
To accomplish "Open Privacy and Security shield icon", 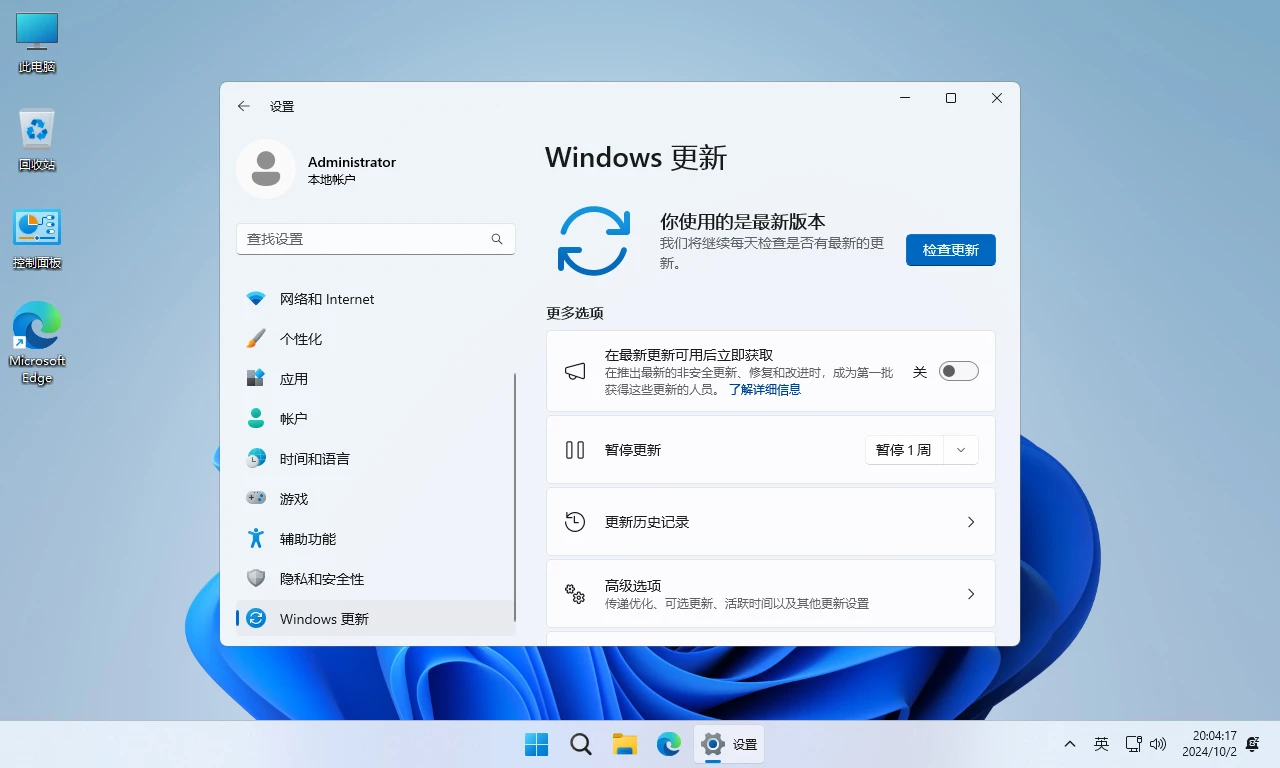I will pos(256,579).
